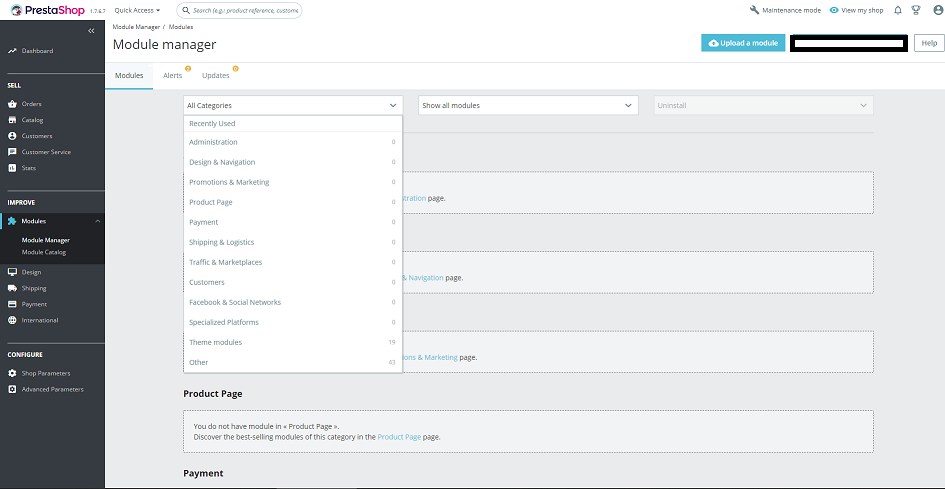Switch to the Updates tab
Screen dimensions: 945x489
[215, 76]
